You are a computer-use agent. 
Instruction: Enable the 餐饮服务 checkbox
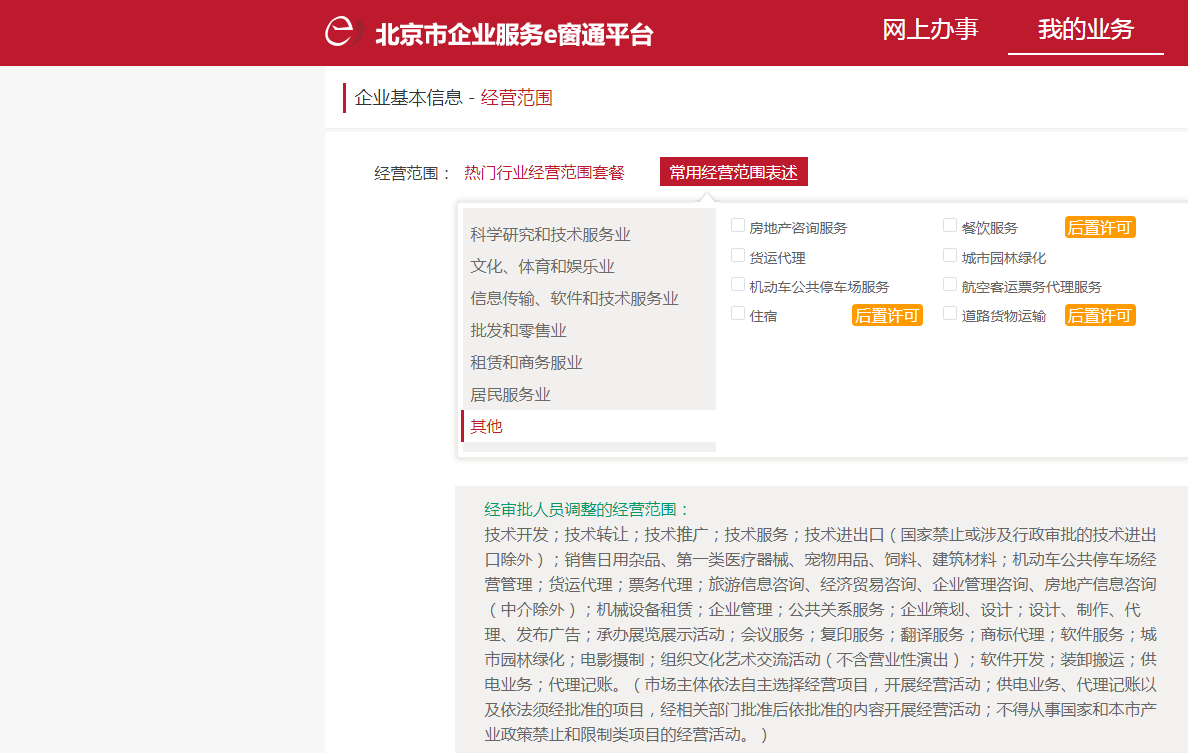[x=949, y=225]
